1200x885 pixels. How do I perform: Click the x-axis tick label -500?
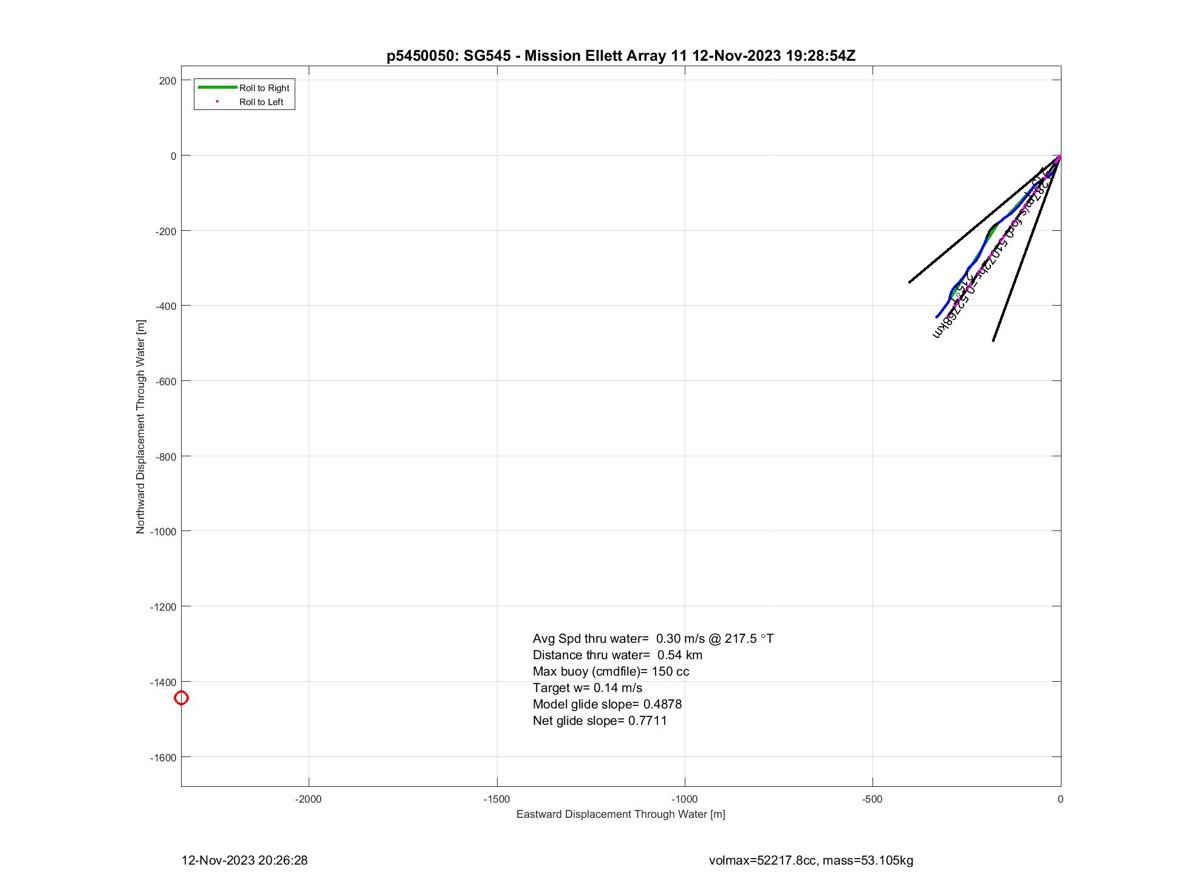click(x=873, y=799)
